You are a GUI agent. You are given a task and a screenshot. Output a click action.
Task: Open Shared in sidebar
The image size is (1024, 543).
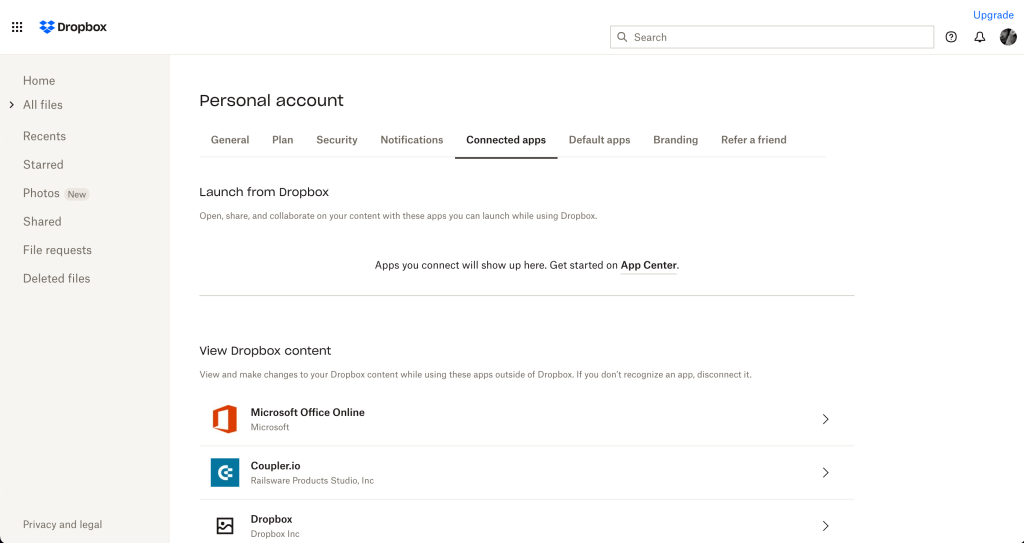pyautogui.click(x=42, y=222)
